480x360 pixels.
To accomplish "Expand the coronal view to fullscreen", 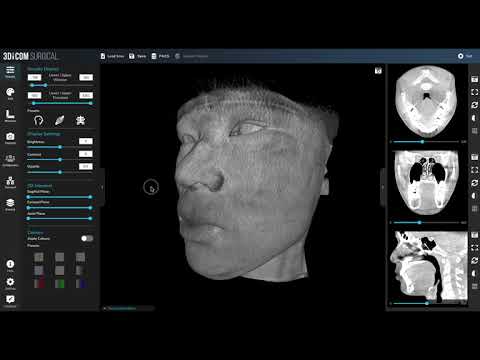I will point(474,170).
